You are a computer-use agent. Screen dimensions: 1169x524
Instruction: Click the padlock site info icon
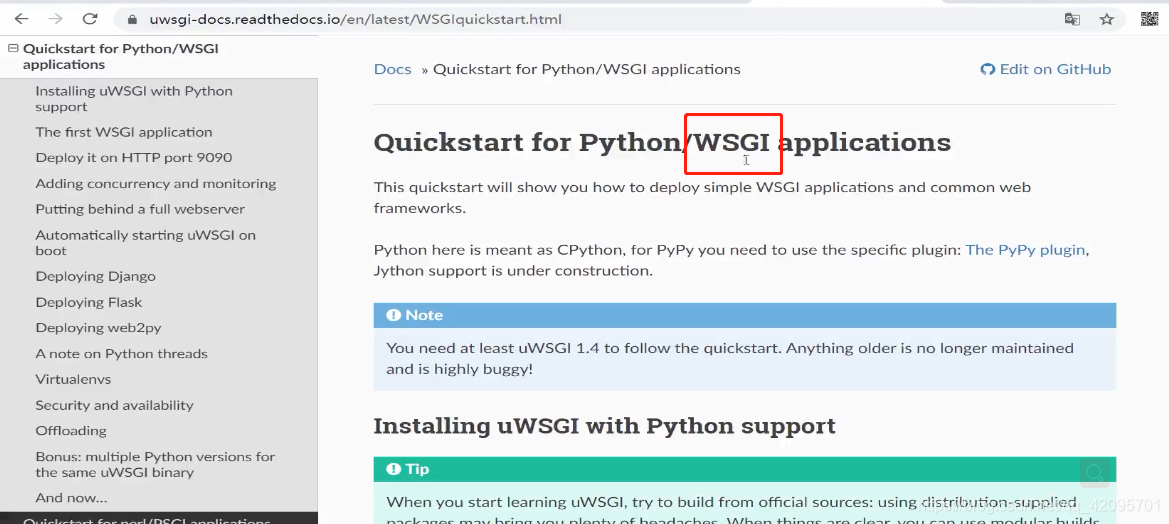point(133,19)
